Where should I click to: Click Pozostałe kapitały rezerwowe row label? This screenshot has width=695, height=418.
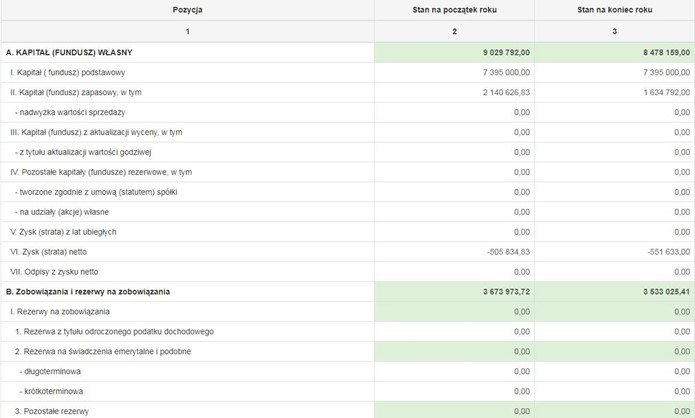click(x=101, y=172)
